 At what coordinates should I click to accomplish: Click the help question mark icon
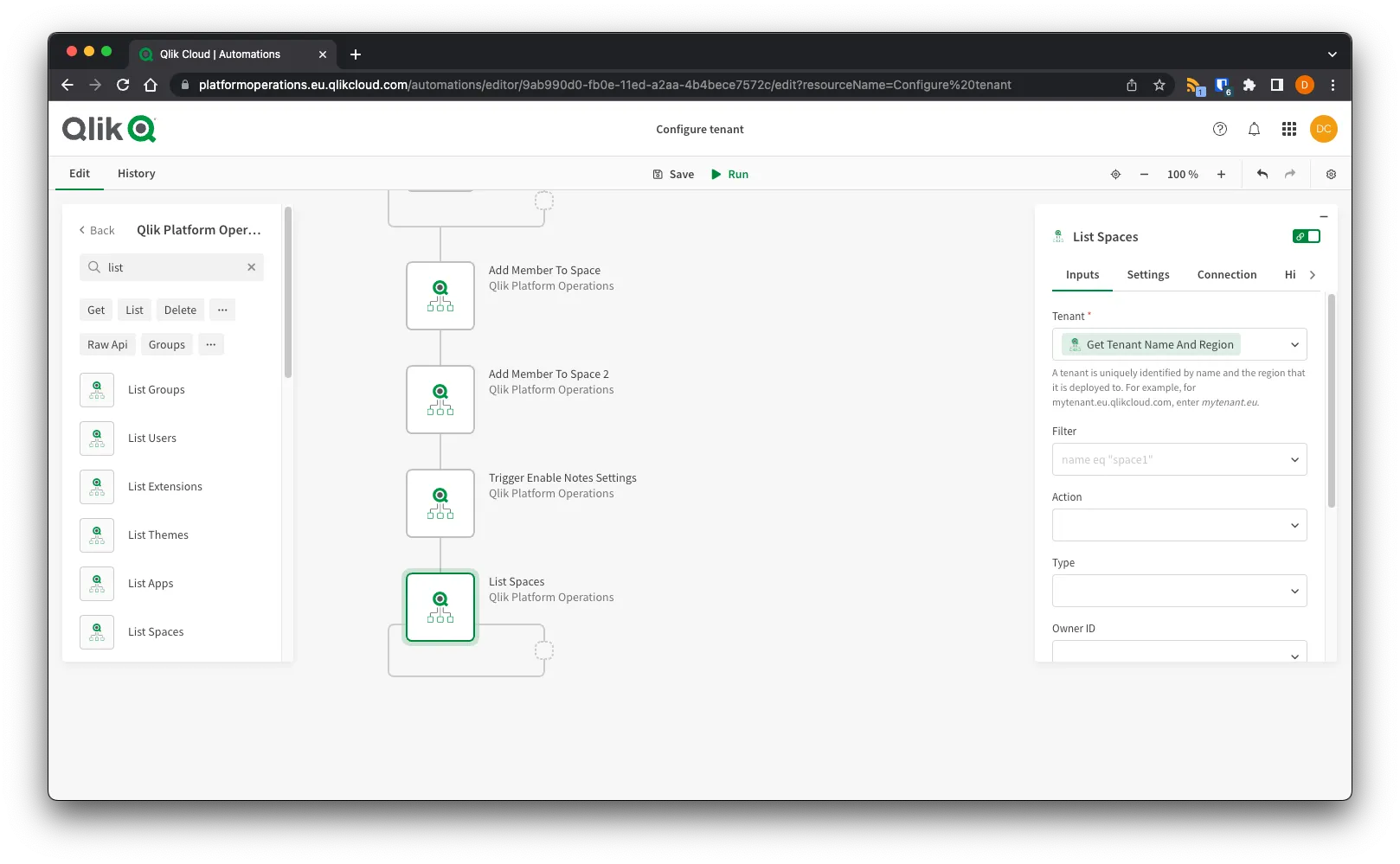coord(1220,129)
